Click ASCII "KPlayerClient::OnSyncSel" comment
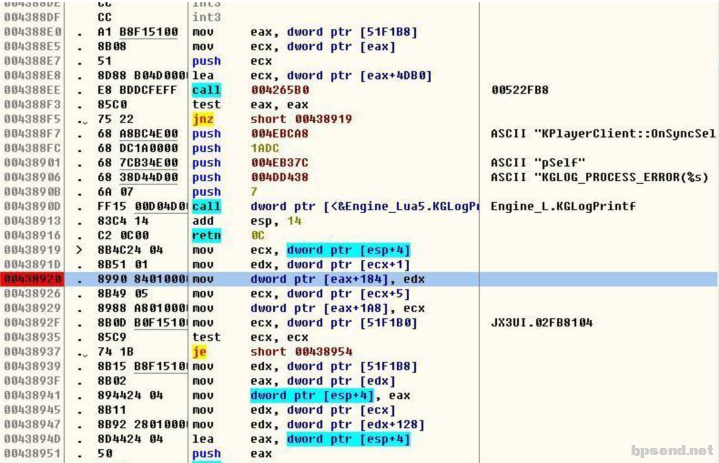This screenshot has height=463, width=719. pyautogui.click(x=603, y=134)
